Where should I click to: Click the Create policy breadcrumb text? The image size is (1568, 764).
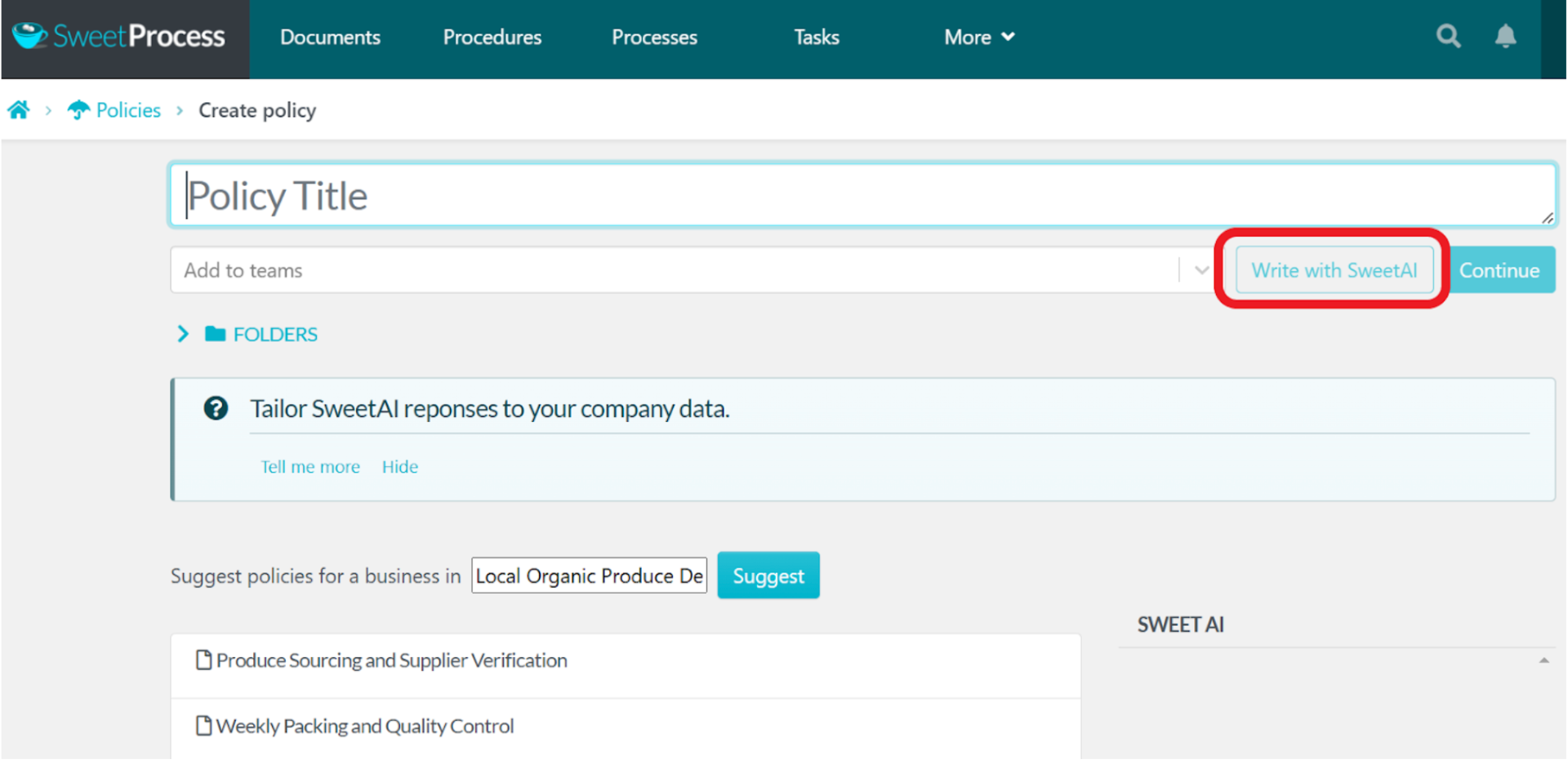pyautogui.click(x=257, y=109)
